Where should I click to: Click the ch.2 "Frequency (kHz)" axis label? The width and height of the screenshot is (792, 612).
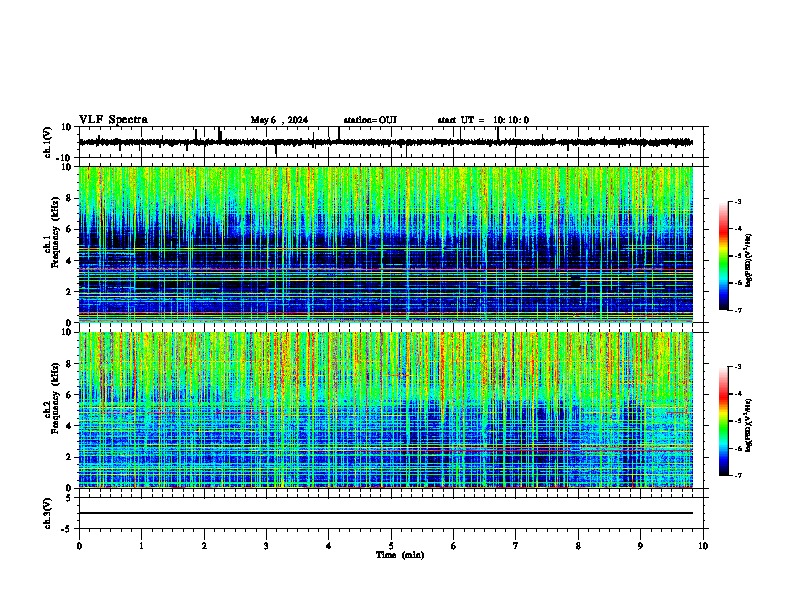coord(55,398)
